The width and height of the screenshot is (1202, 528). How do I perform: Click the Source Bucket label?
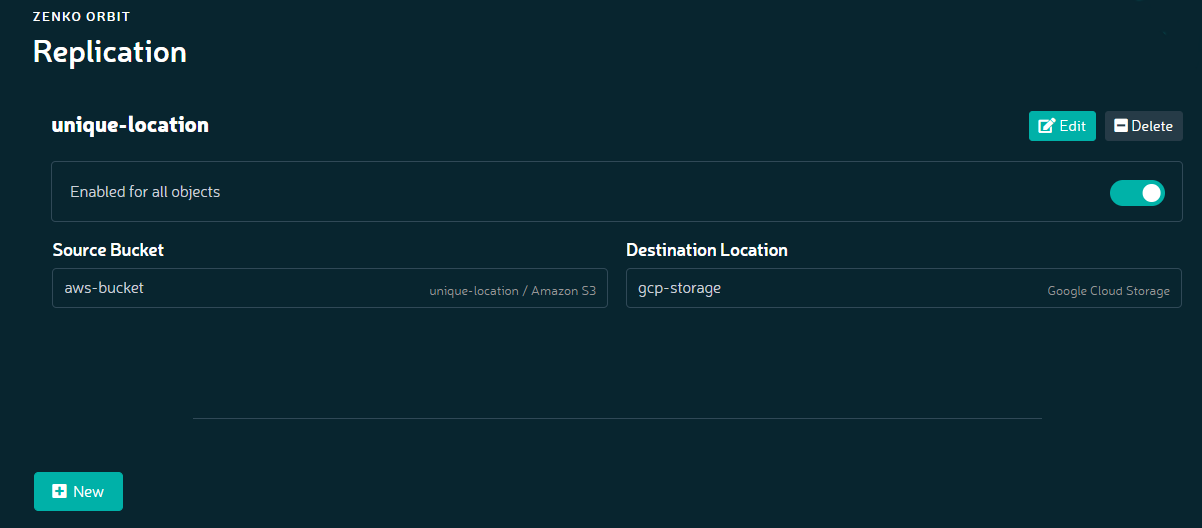[108, 250]
